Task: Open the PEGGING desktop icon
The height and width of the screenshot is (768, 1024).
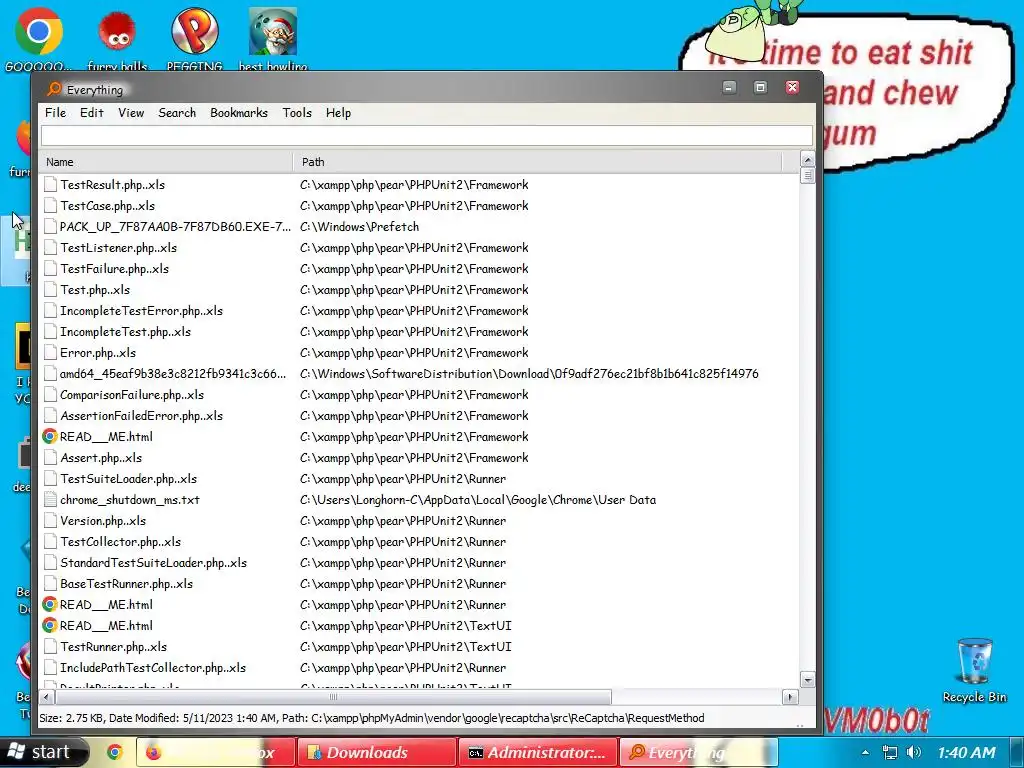Action: pyautogui.click(x=195, y=38)
